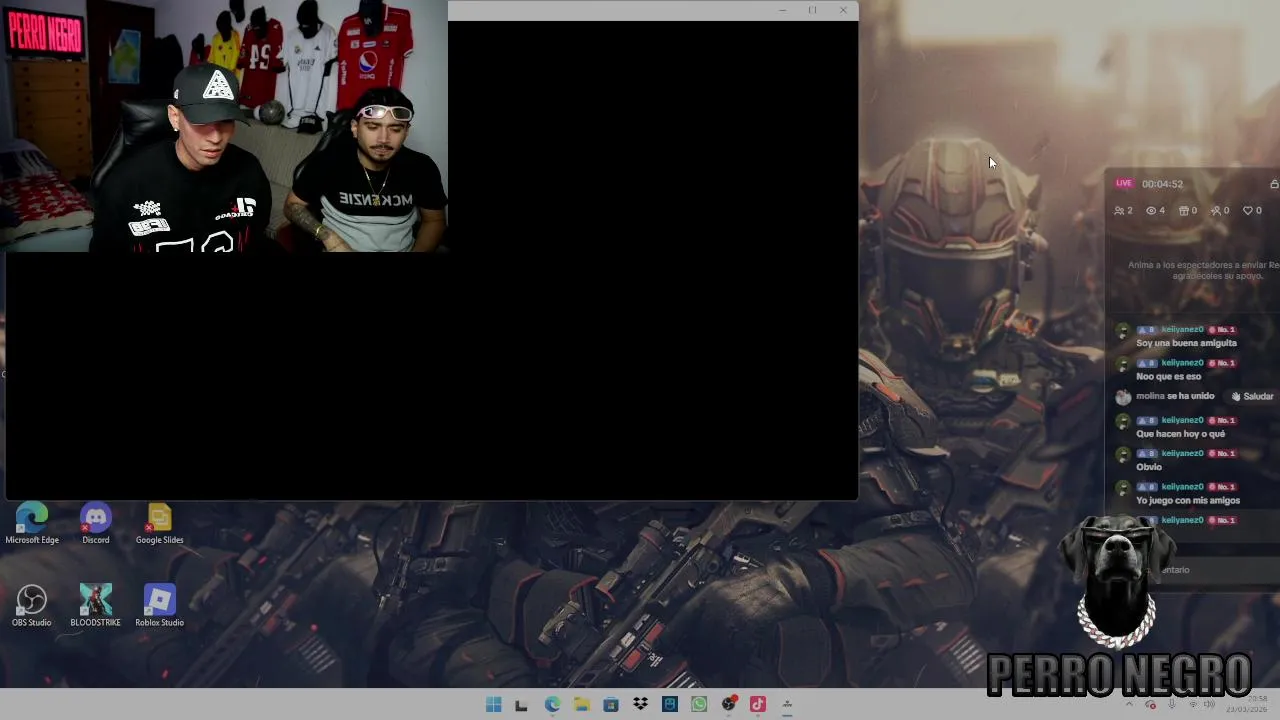Open the Wi-Fi network tray icon
Viewport: 1280px width, 720px height.
click(1192, 704)
